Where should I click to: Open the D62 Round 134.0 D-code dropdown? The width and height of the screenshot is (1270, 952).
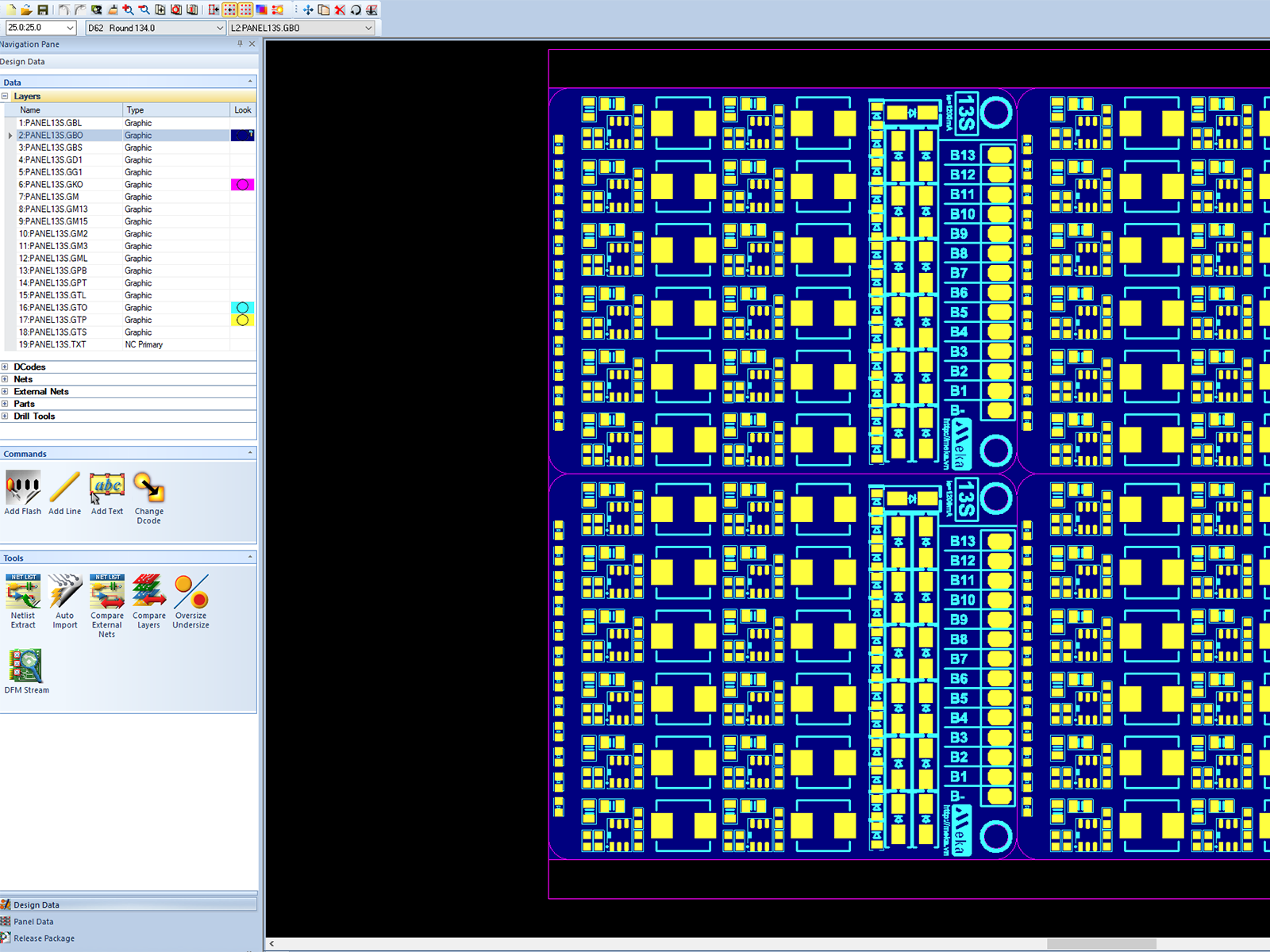click(220, 28)
